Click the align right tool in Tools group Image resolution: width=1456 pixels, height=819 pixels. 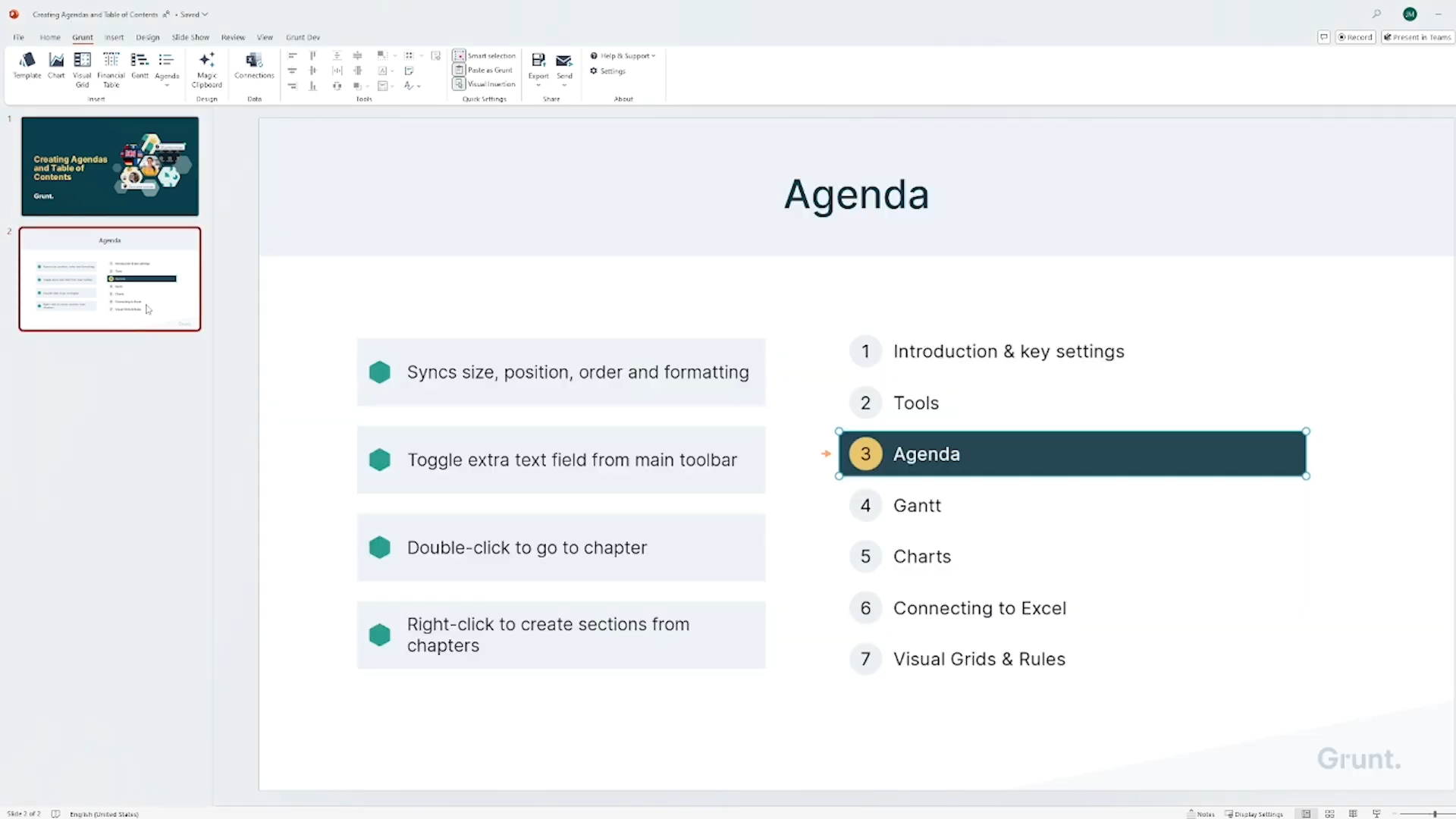point(292,86)
